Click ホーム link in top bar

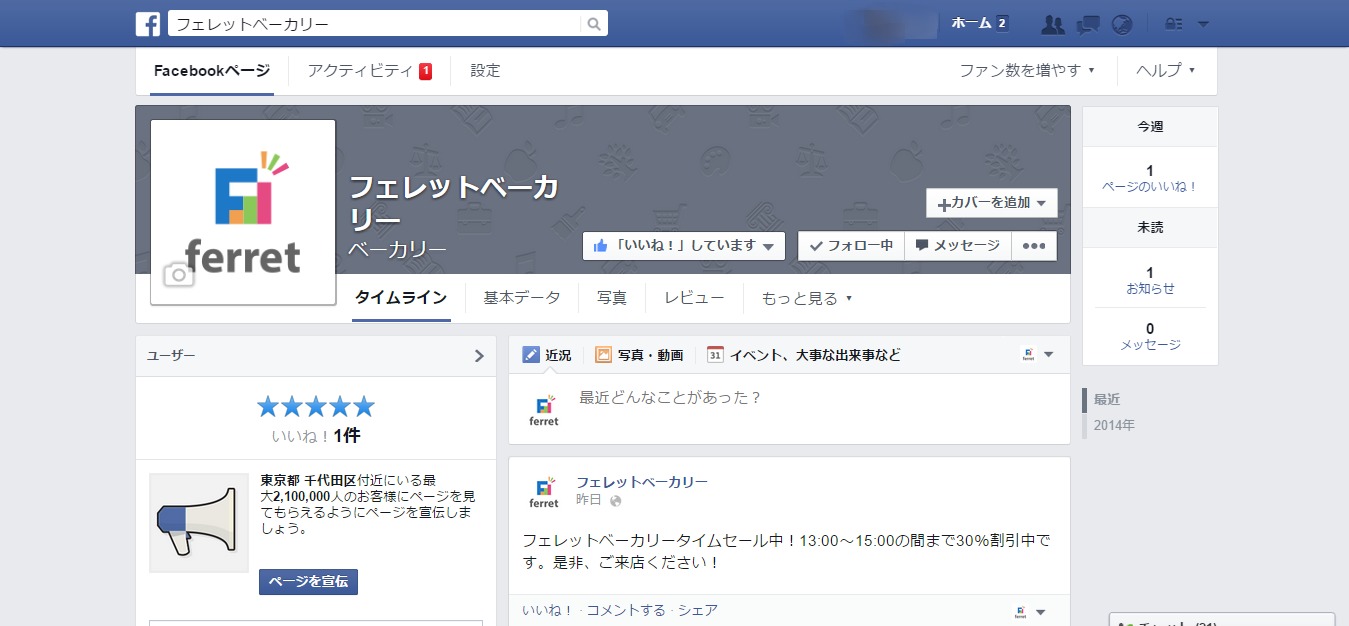point(972,24)
